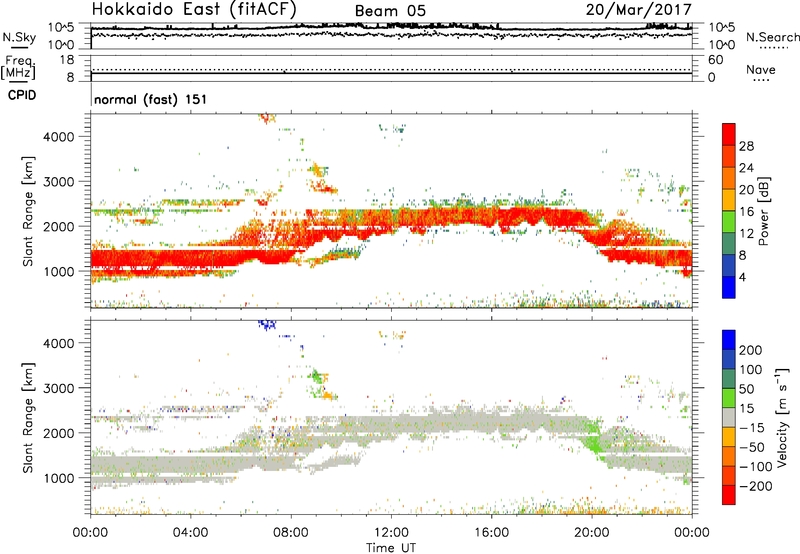Click the '28' Power colorbar value

(746, 146)
